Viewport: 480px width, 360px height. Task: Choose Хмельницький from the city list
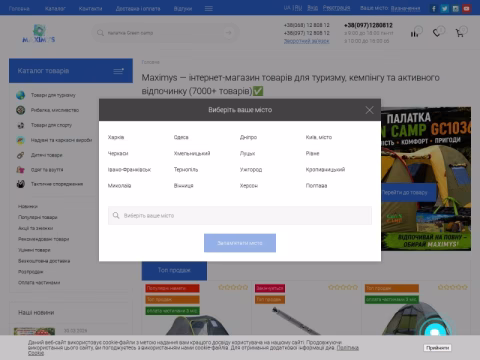192,153
